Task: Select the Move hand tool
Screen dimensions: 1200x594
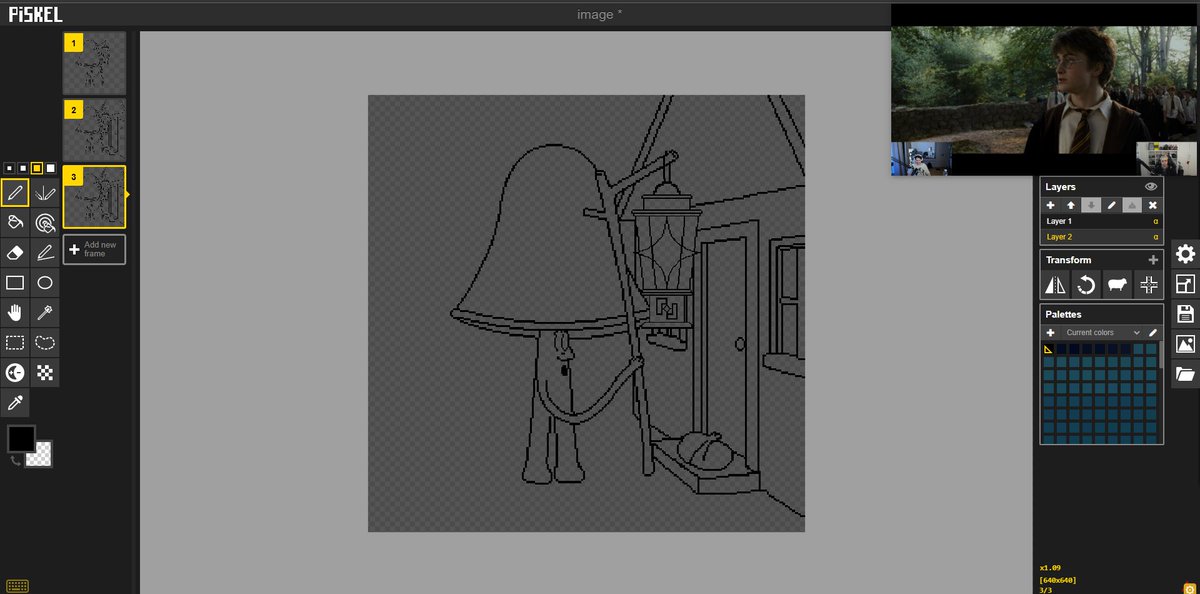Action: tap(15, 312)
